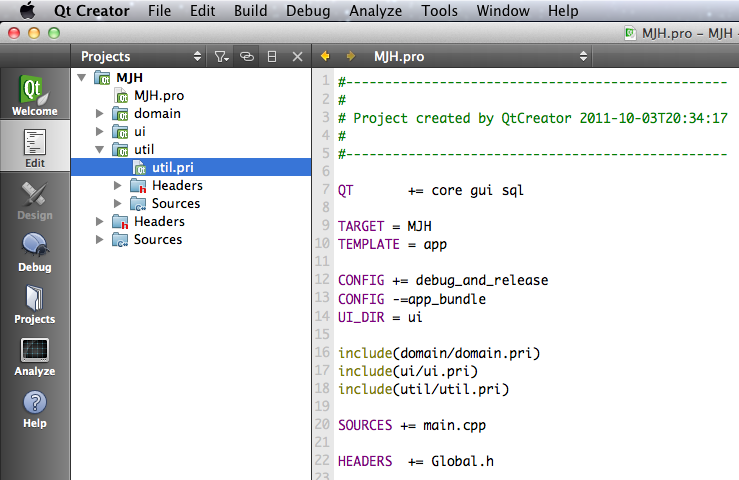Click the util.pri Qt file icon

coord(140,167)
